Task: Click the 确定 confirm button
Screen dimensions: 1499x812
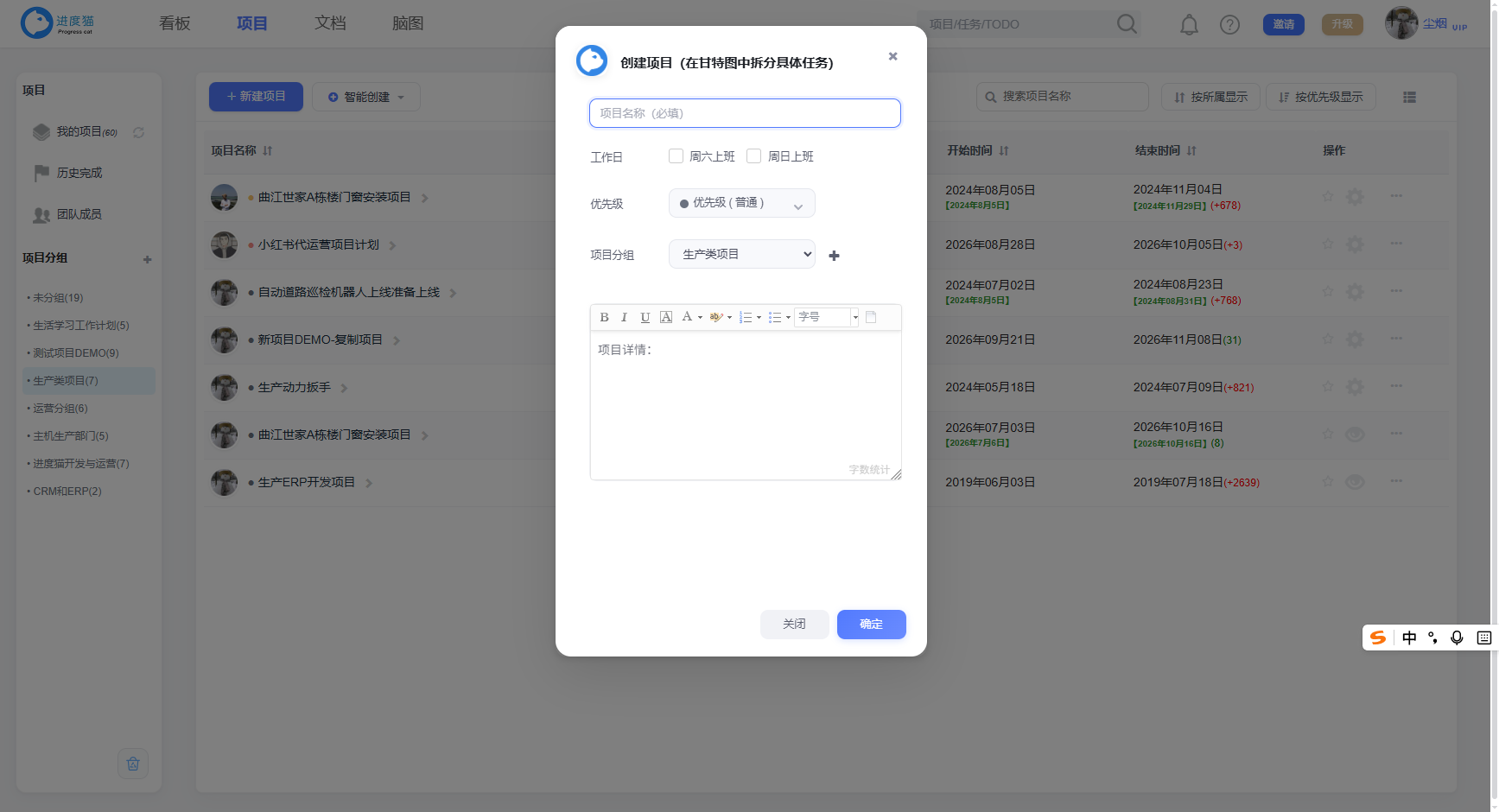Action: 872,625
